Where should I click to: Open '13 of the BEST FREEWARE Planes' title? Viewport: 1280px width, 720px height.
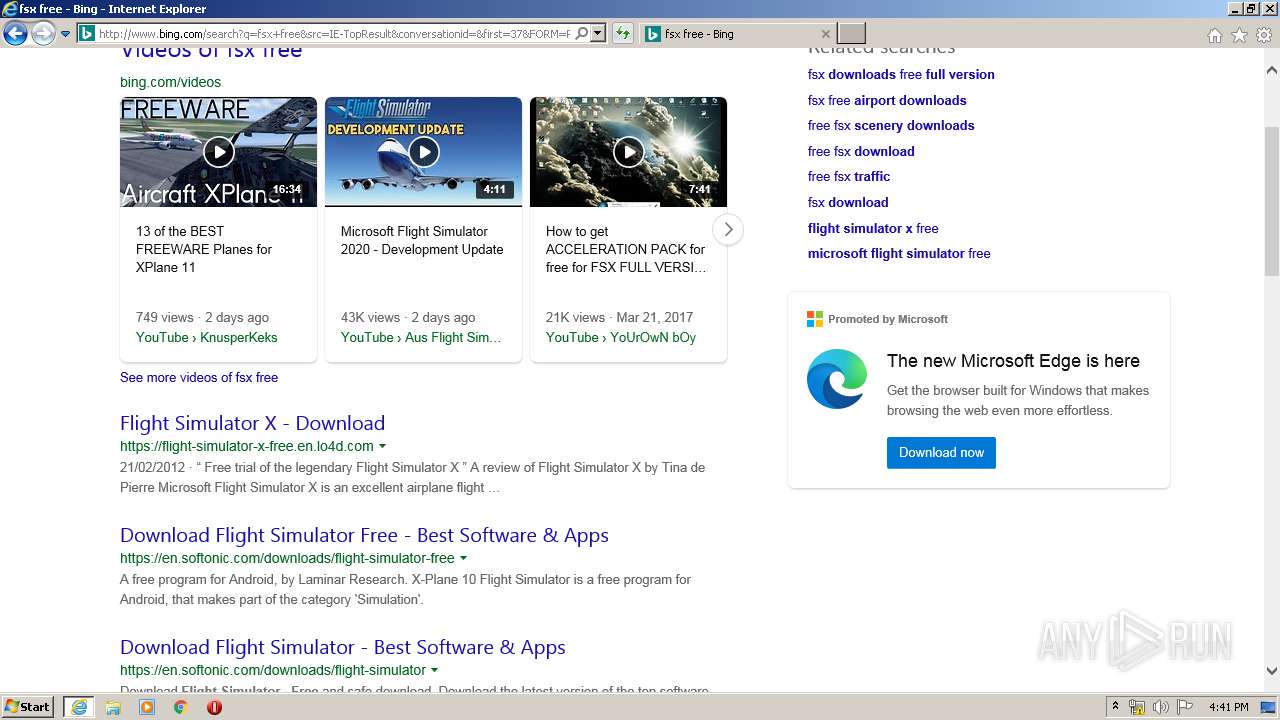(204, 249)
